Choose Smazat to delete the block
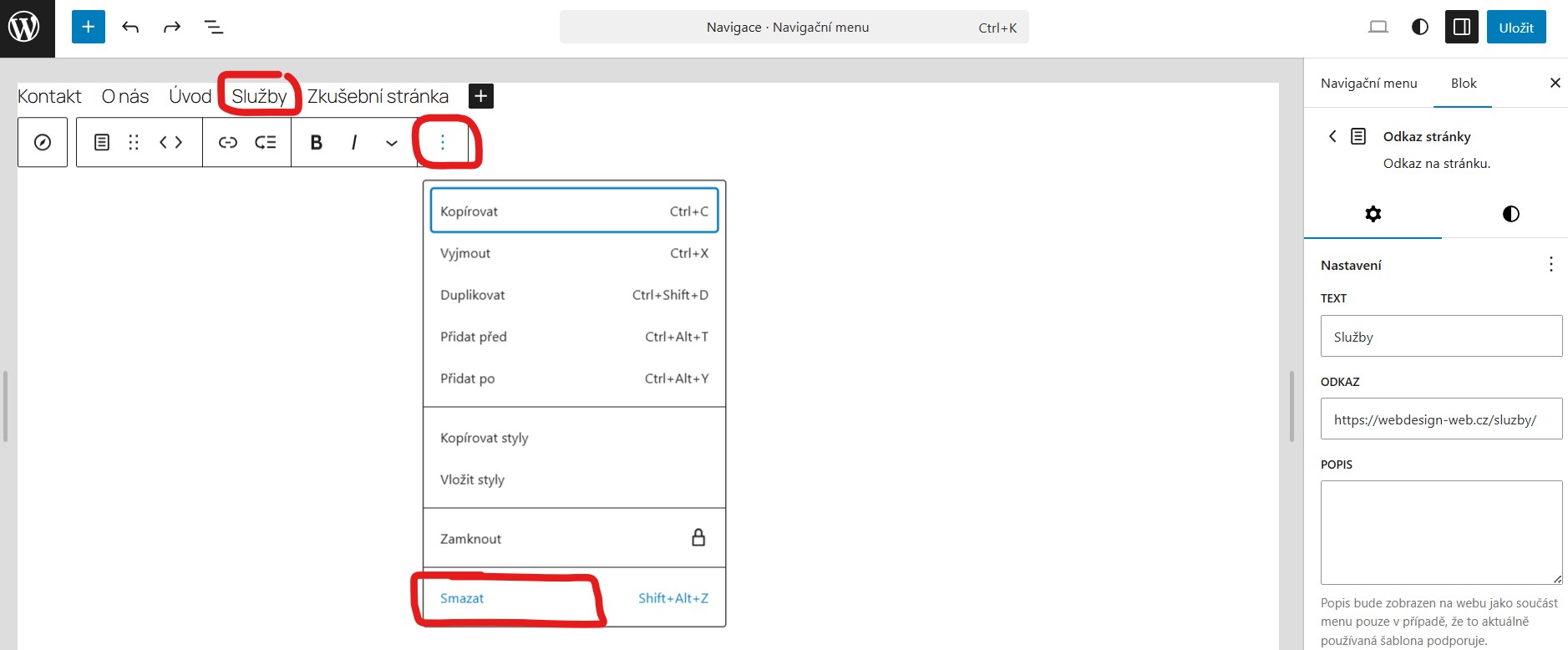The width and height of the screenshot is (1568, 650). point(575,598)
